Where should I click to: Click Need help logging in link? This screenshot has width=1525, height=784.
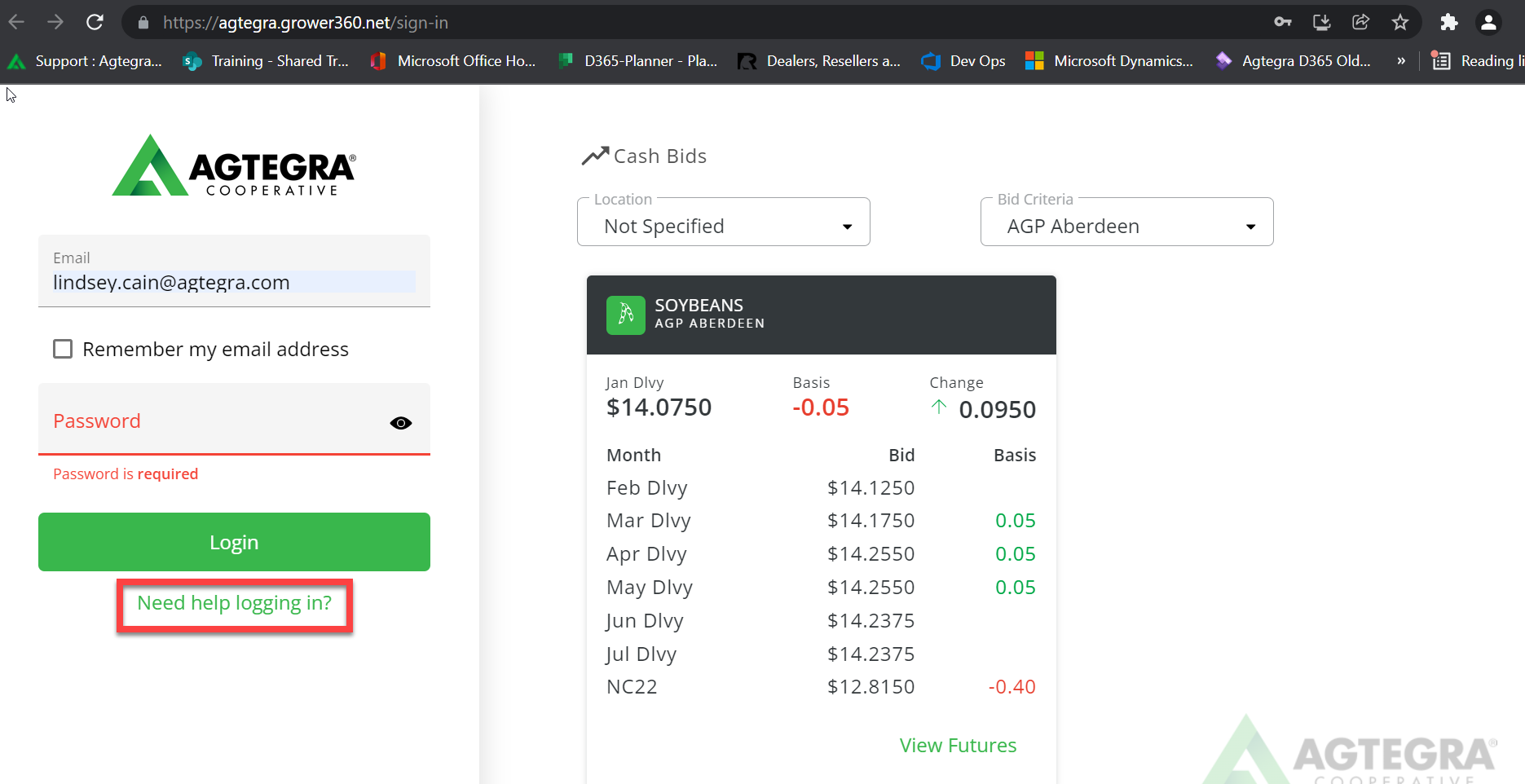[x=235, y=603]
